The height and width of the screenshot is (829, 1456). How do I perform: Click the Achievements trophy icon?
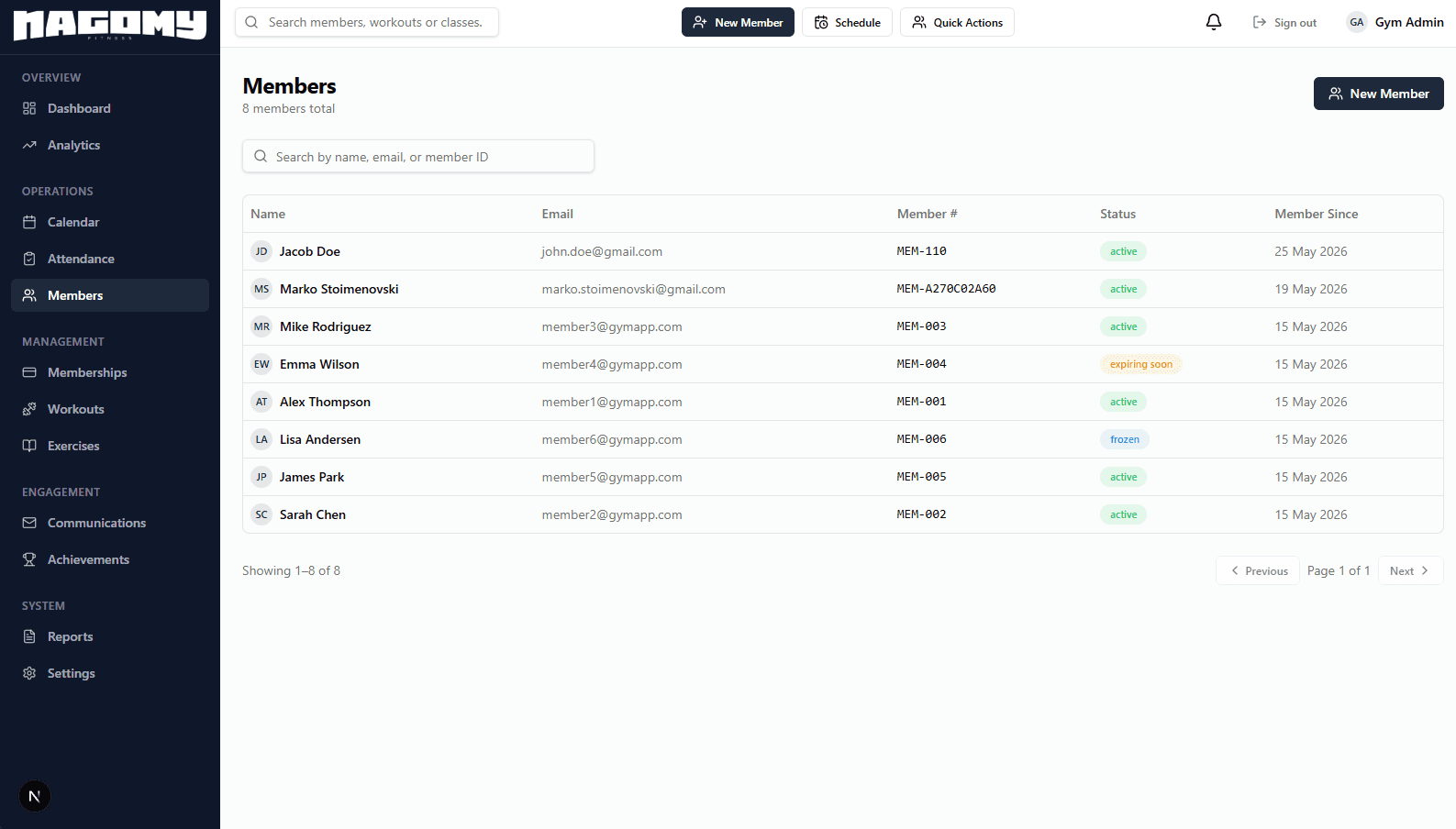pos(29,559)
